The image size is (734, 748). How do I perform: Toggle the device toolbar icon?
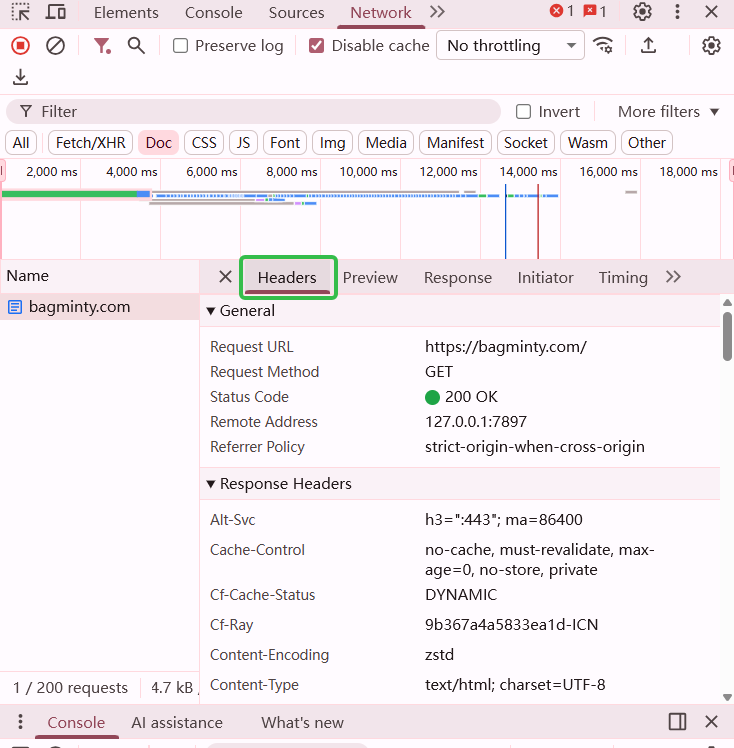click(56, 12)
